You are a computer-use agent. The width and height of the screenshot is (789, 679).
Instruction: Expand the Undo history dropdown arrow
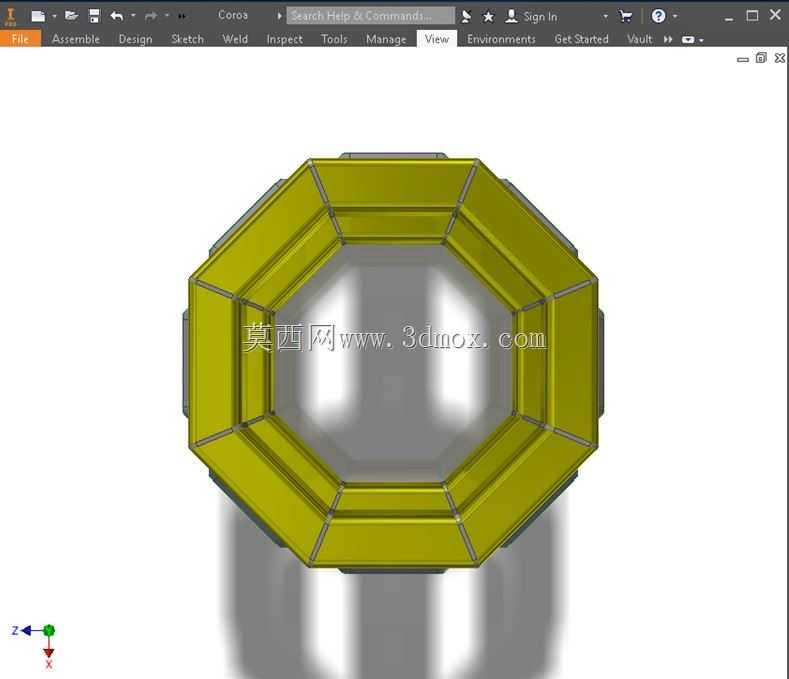point(133,16)
